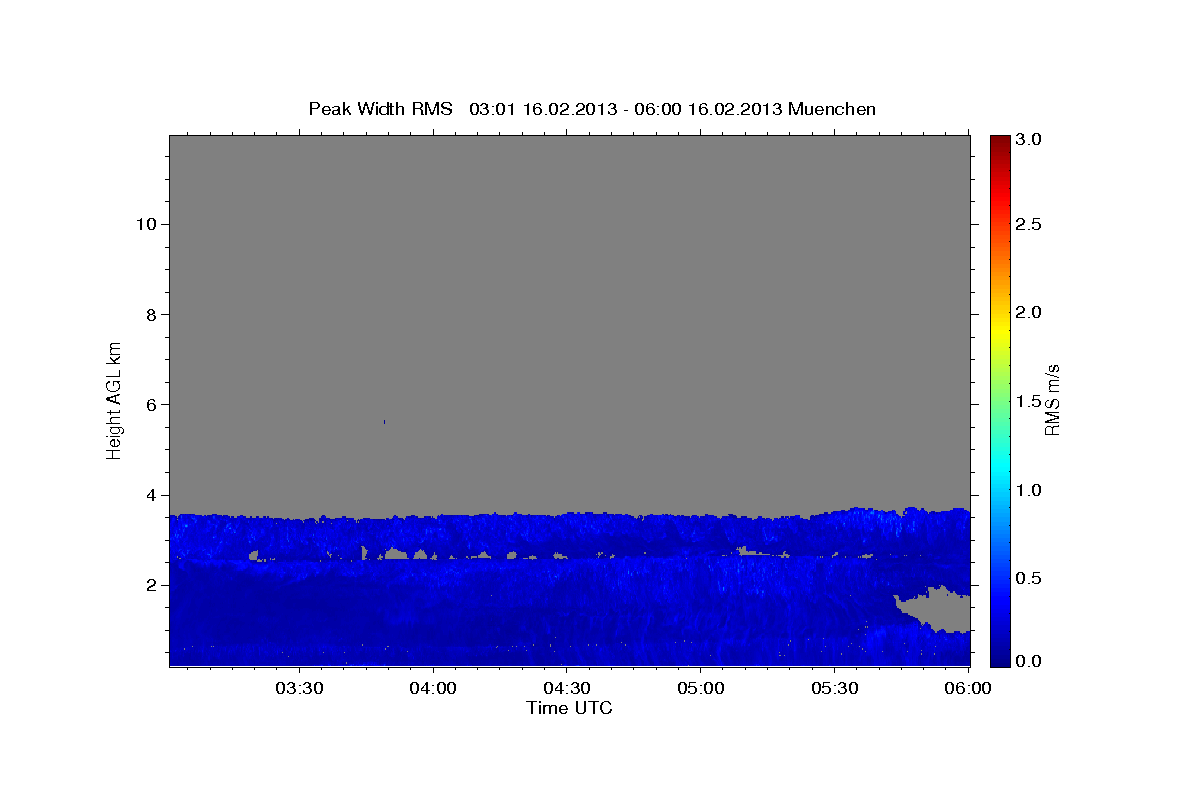The width and height of the screenshot is (1200, 800).
Task: Click the 'Time UTC' axis label
Action: tap(569, 708)
